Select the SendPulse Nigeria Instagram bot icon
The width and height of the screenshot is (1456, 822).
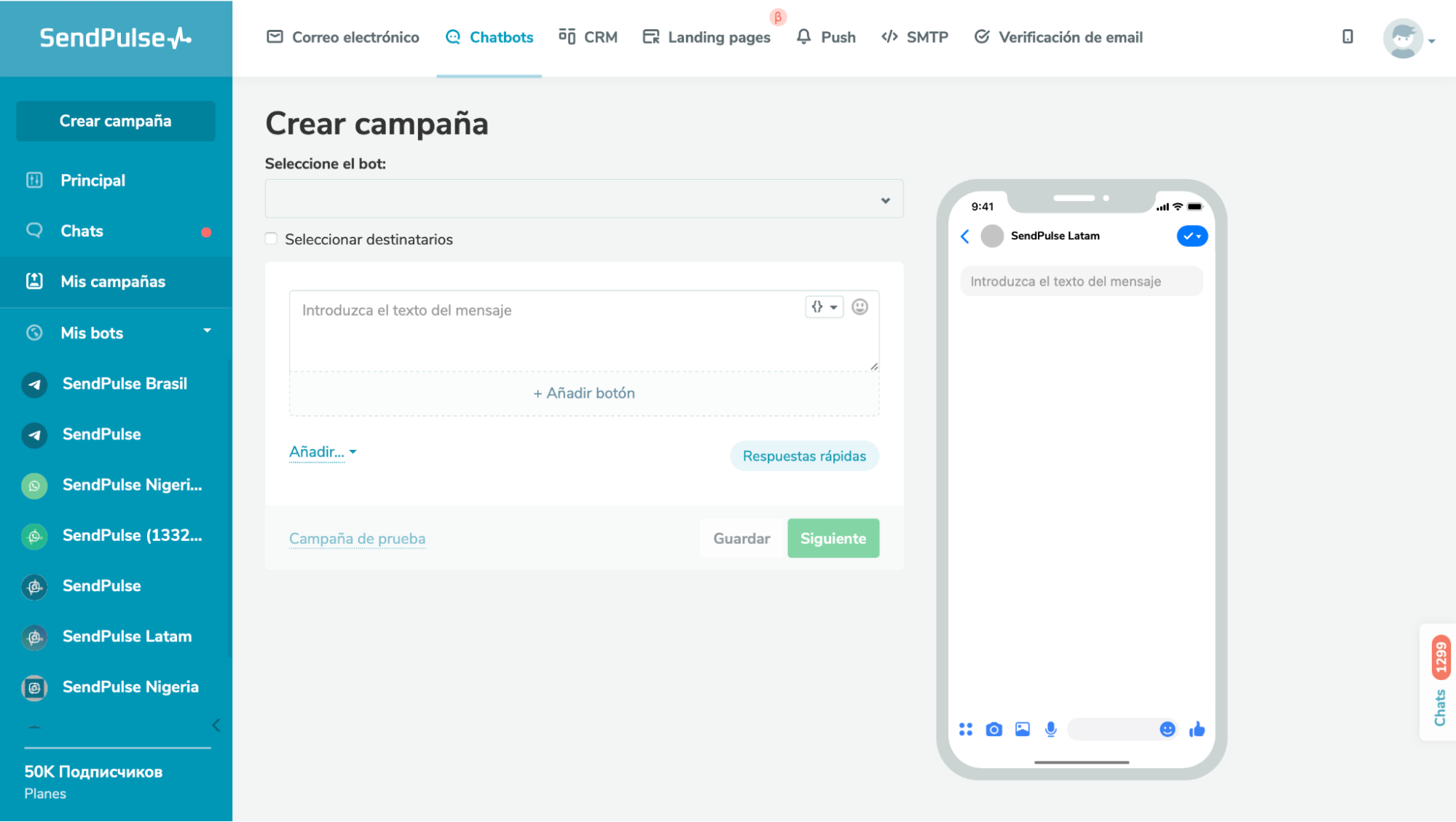34,687
